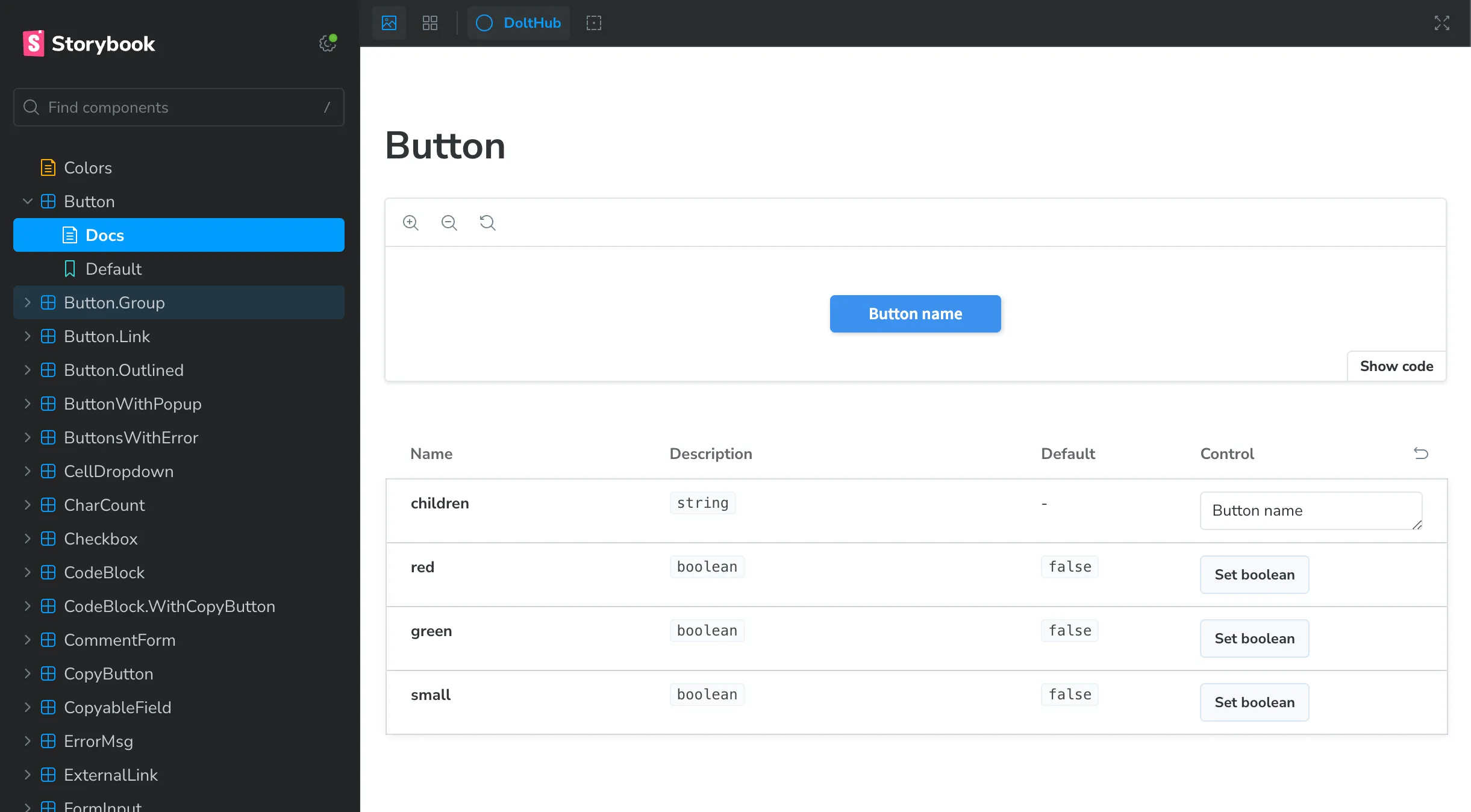Click the measure/outline dashed-square toolbar icon
Screen dimensions: 1471x812
pyautogui.click(x=593, y=22)
